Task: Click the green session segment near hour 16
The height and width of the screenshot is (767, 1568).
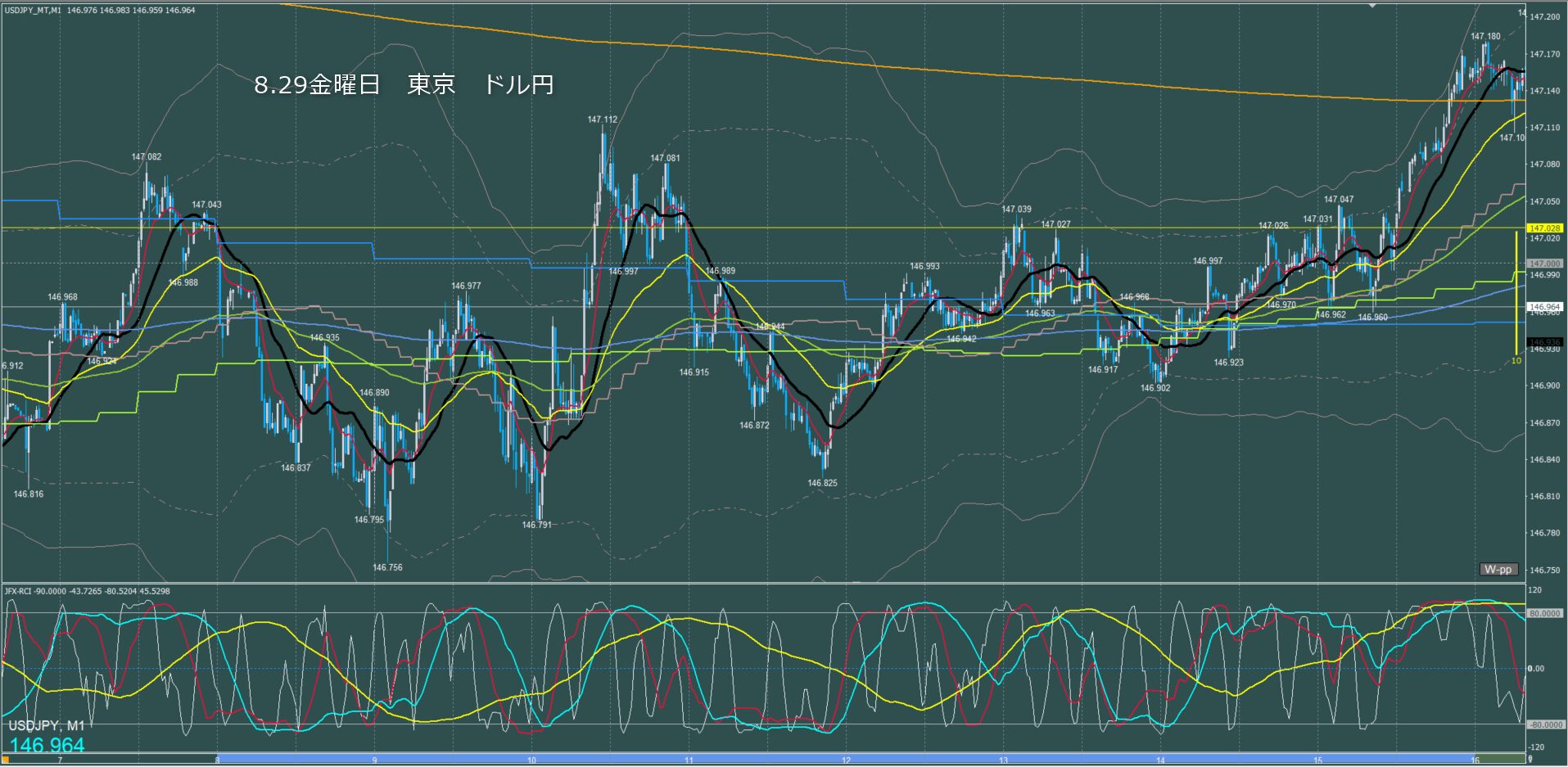Action: (x=1498, y=759)
